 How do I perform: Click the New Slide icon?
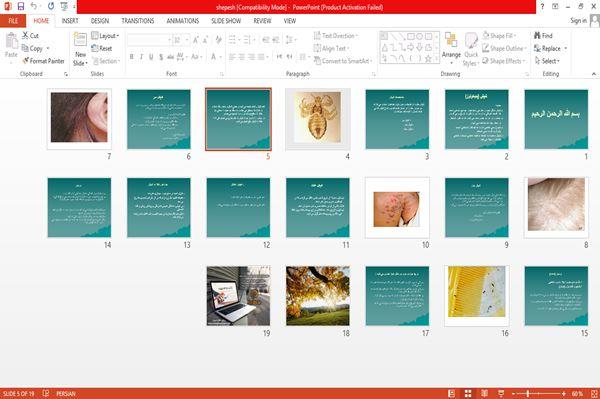[x=80, y=40]
